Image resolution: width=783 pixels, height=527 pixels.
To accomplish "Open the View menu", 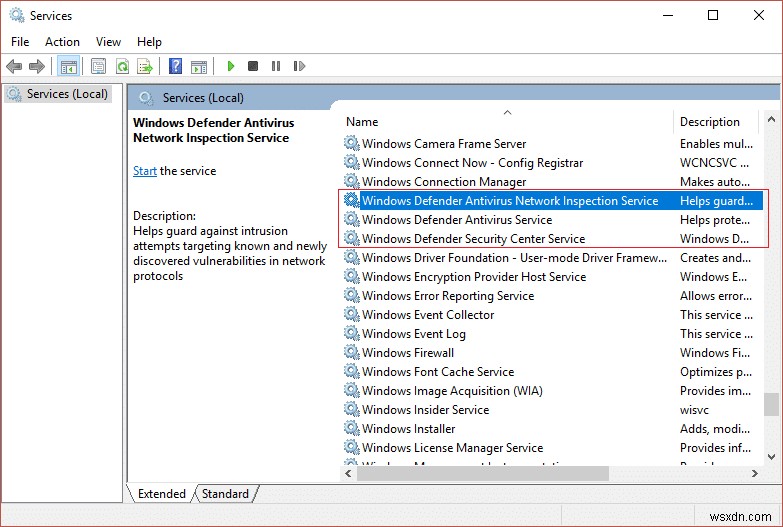I will coord(108,42).
